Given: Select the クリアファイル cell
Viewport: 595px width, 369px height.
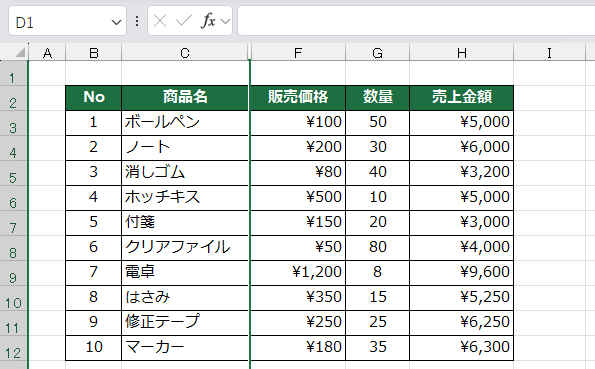Looking at the screenshot, I should point(185,248).
